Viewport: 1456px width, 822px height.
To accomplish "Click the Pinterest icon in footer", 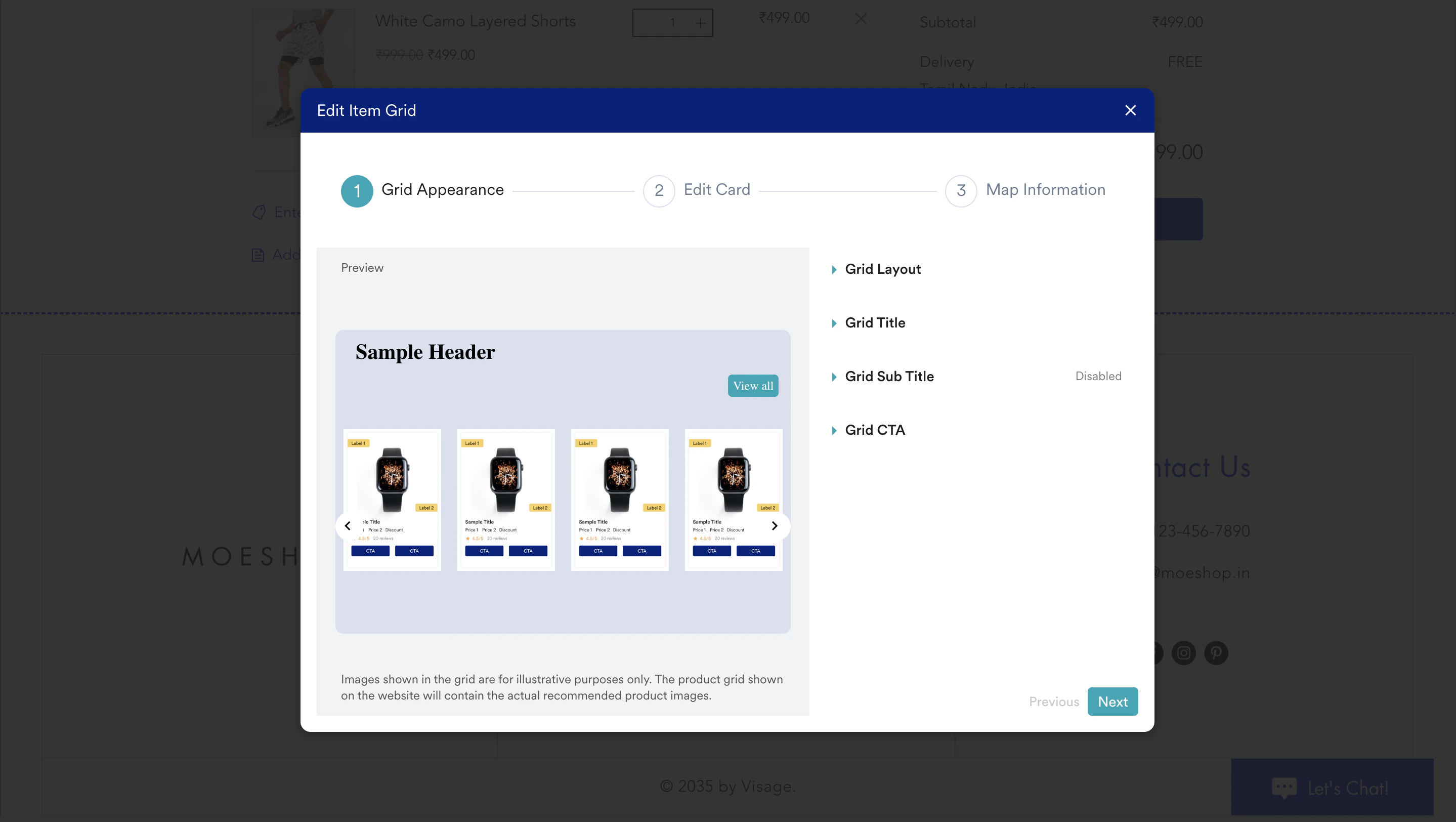I will click(1216, 653).
